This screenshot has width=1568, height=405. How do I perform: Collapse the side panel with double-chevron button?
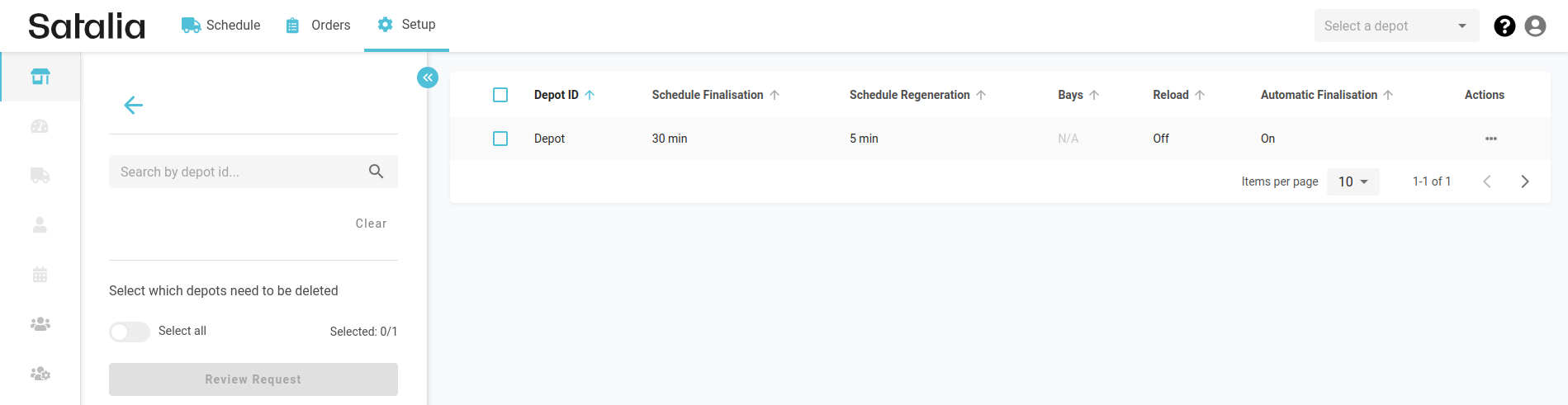428,78
